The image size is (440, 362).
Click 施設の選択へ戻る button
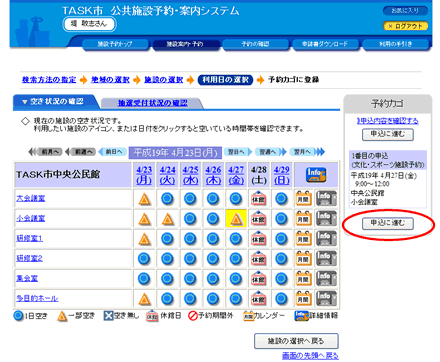(x=296, y=341)
